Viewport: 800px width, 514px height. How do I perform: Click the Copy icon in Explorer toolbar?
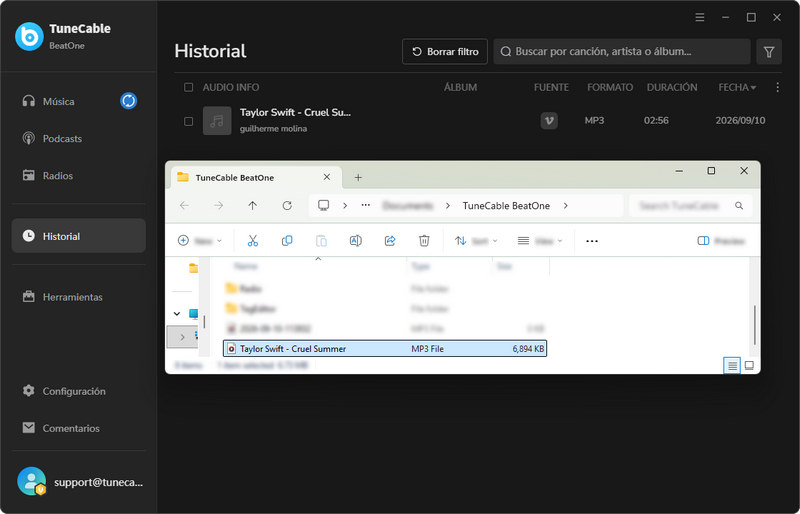coord(287,241)
